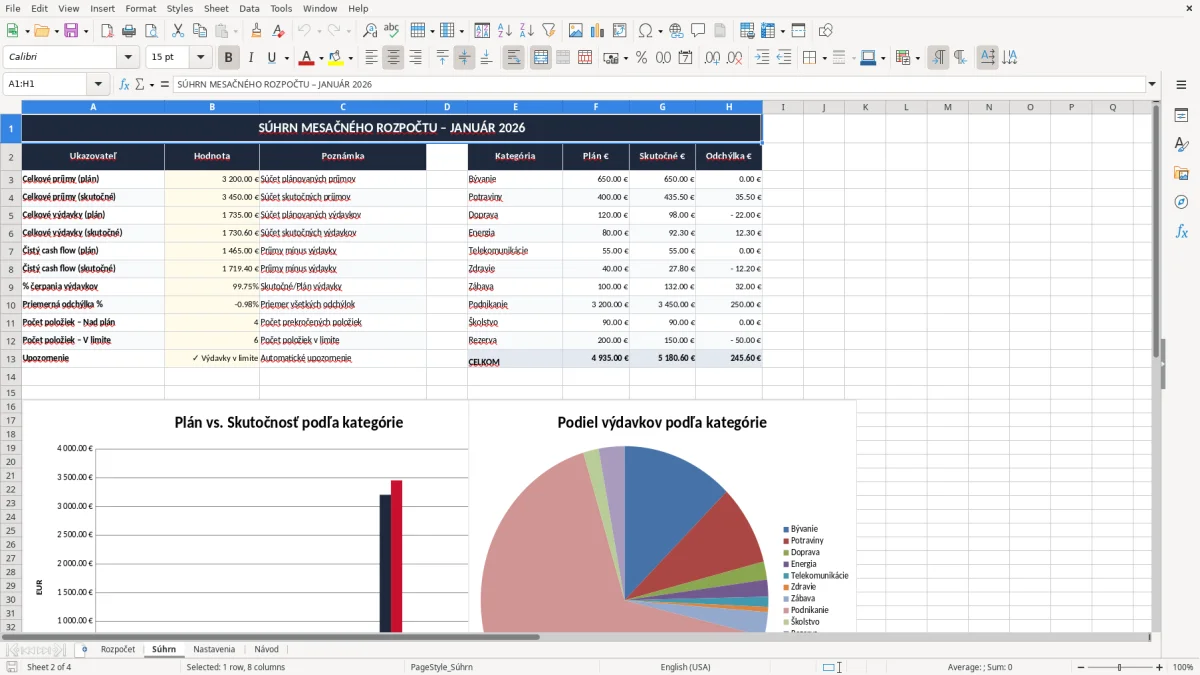Screen dimensions: 1200x675
Task: Open sidebar Functions fx icon
Action: (1181, 231)
